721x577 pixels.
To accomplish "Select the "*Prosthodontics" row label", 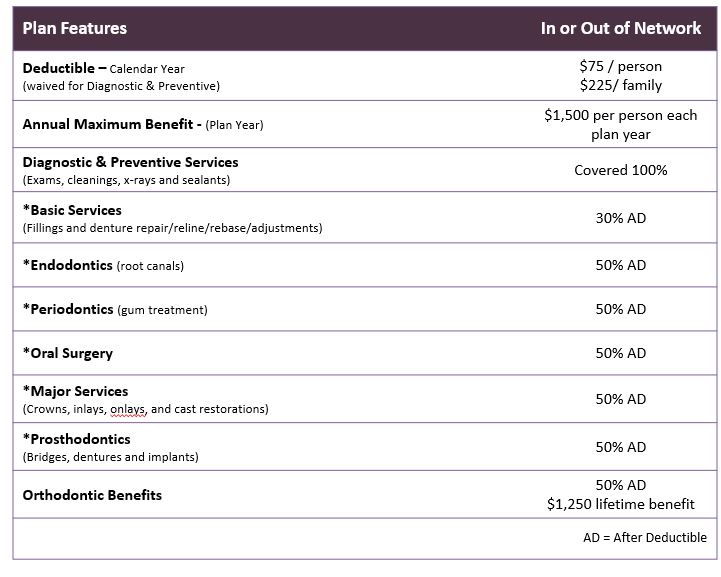I will pyautogui.click(x=77, y=439).
